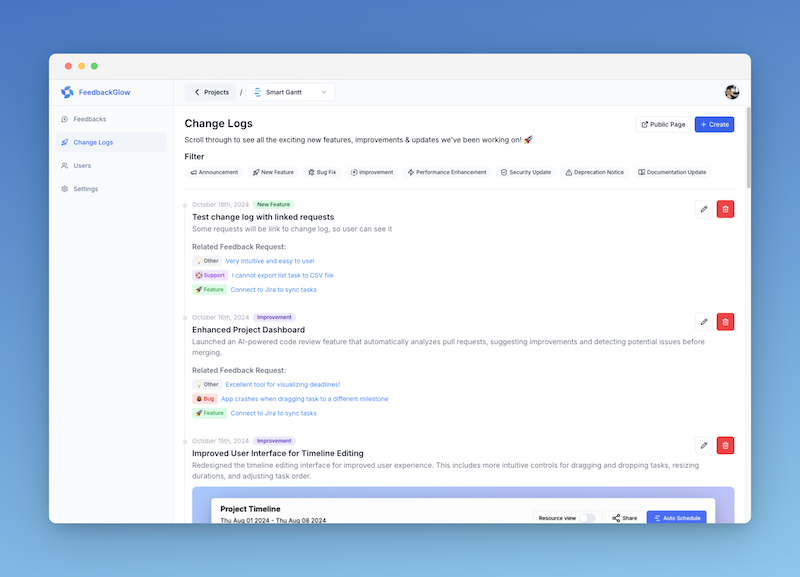Delete the Enhanced Project Dashboard entry
This screenshot has width=800, height=577.
725,322
